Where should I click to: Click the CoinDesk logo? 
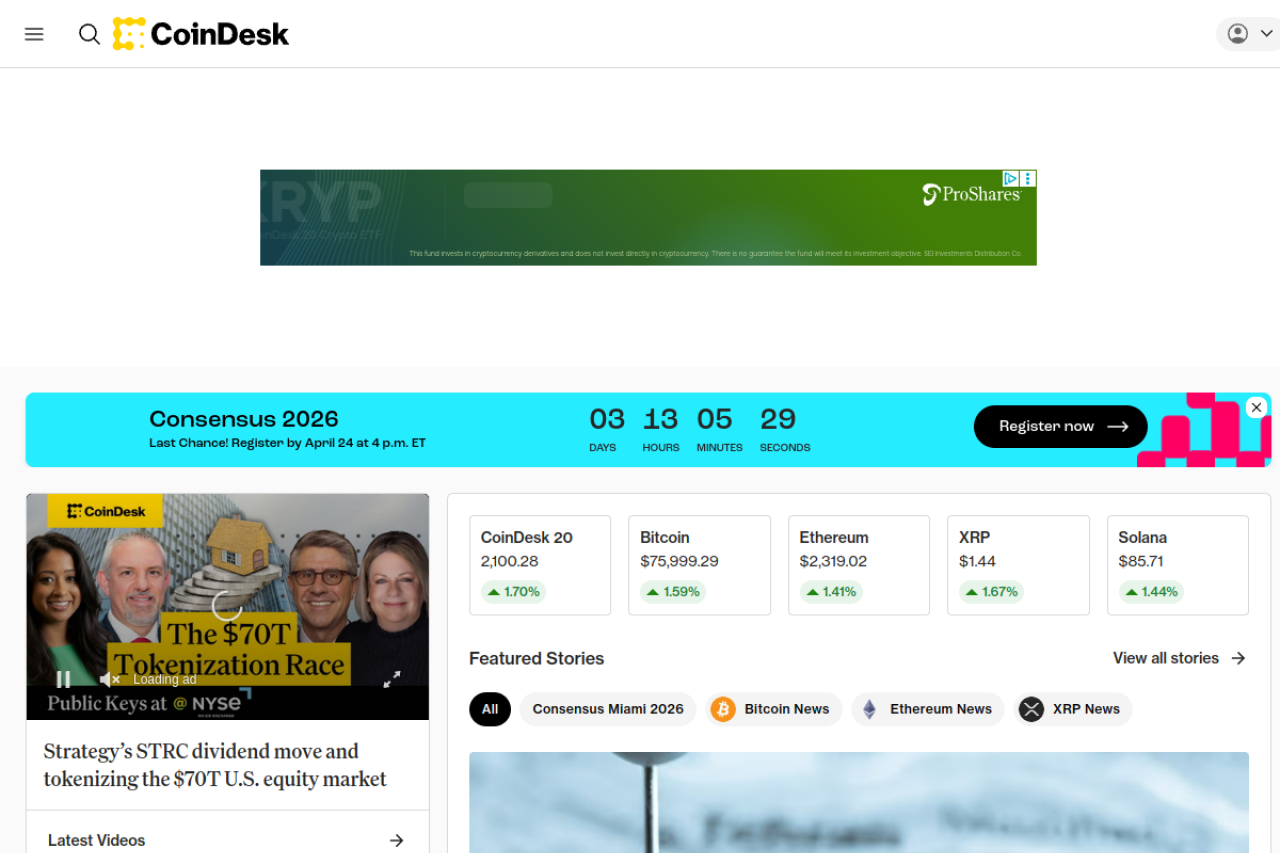201,34
